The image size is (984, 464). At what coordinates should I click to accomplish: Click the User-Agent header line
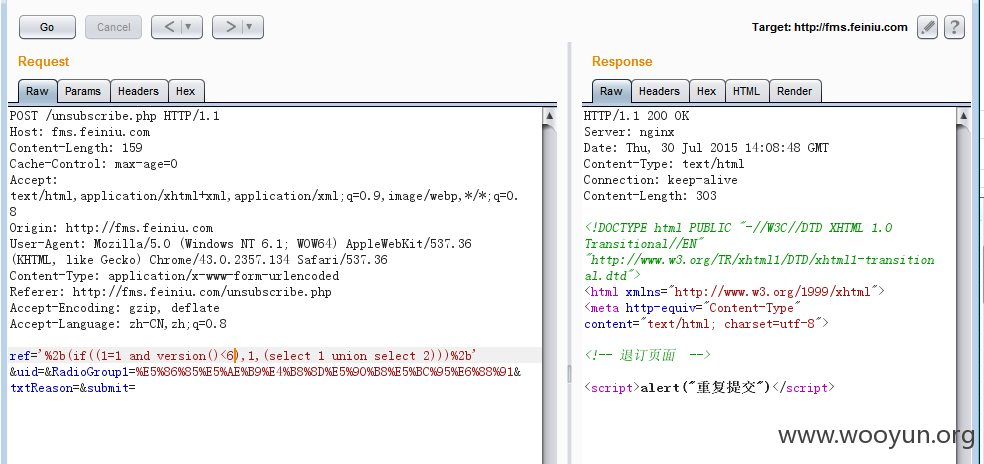click(240, 252)
